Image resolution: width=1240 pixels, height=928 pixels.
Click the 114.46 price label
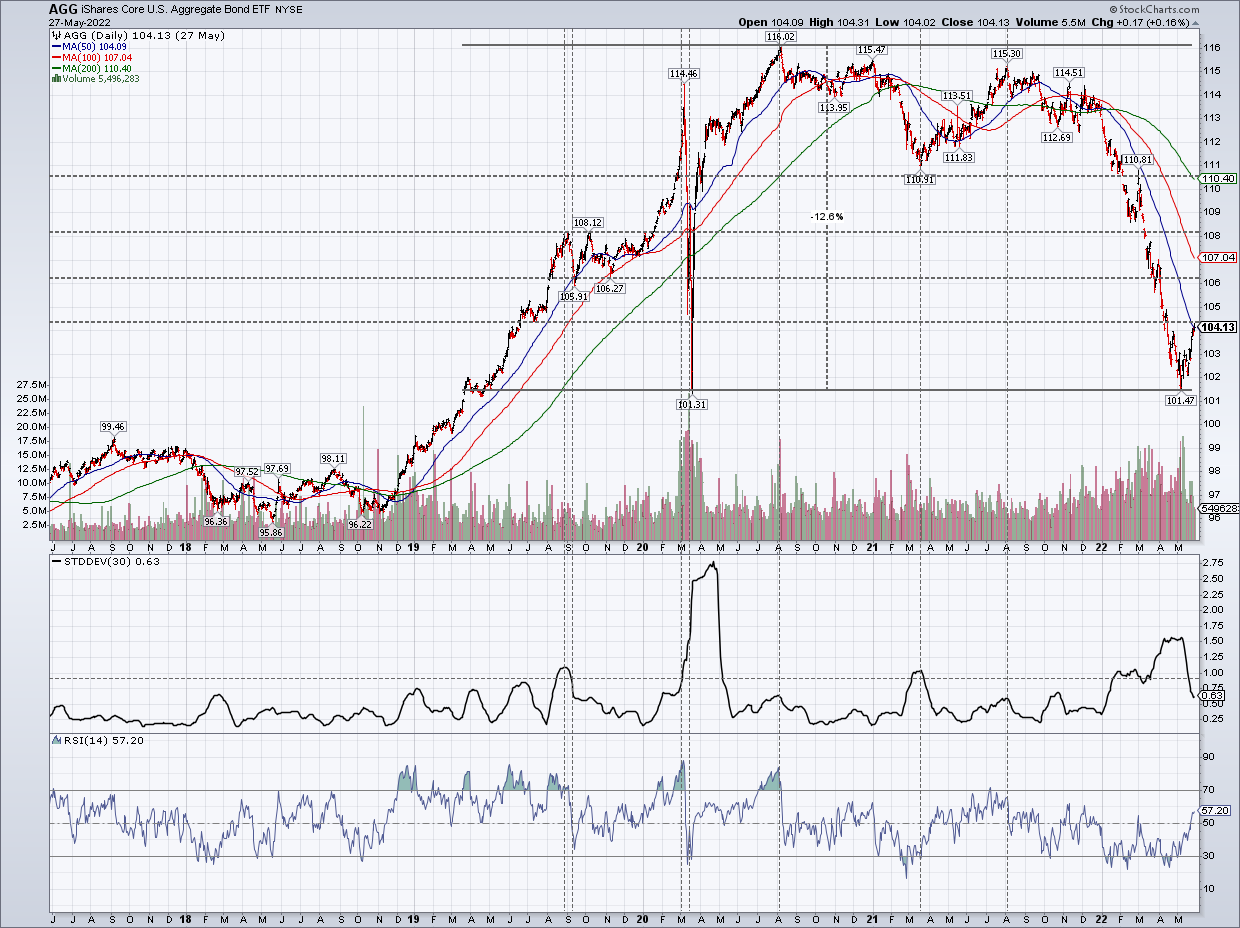click(x=684, y=73)
